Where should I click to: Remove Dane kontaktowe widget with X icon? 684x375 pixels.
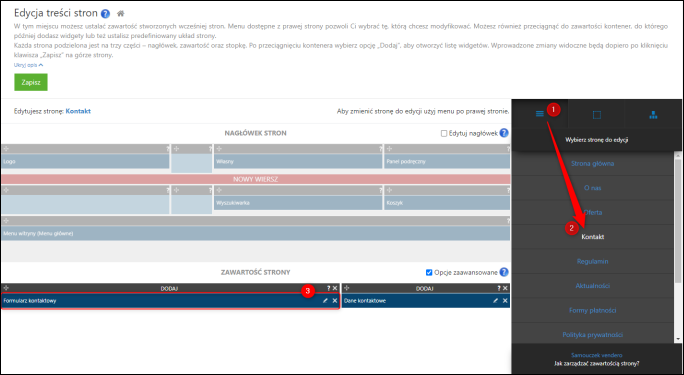click(505, 300)
